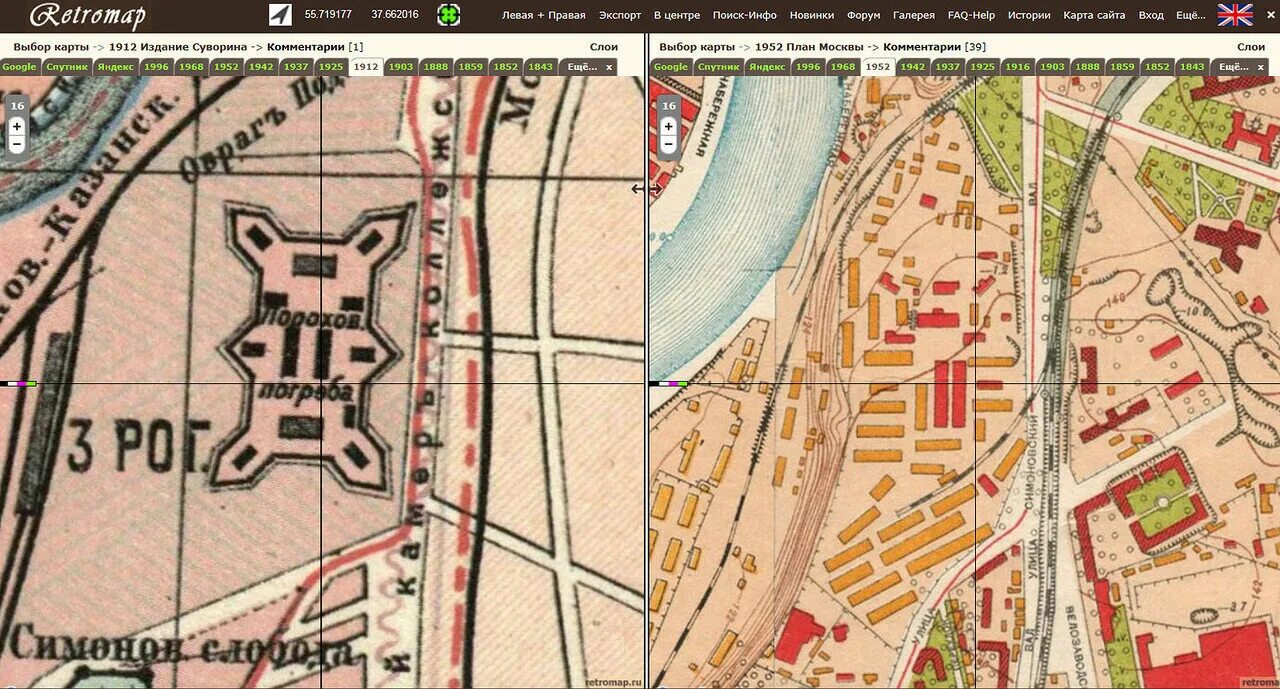Viewport: 1280px width, 689px height.
Task: Switch left pane to the 1888 map
Action: [x=436, y=67]
